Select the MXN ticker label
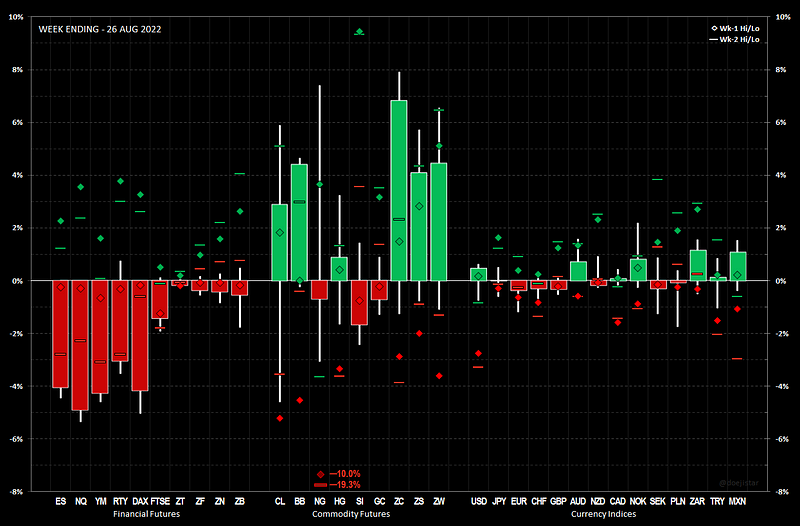The image size is (800, 526). click(x=737, y=502)
